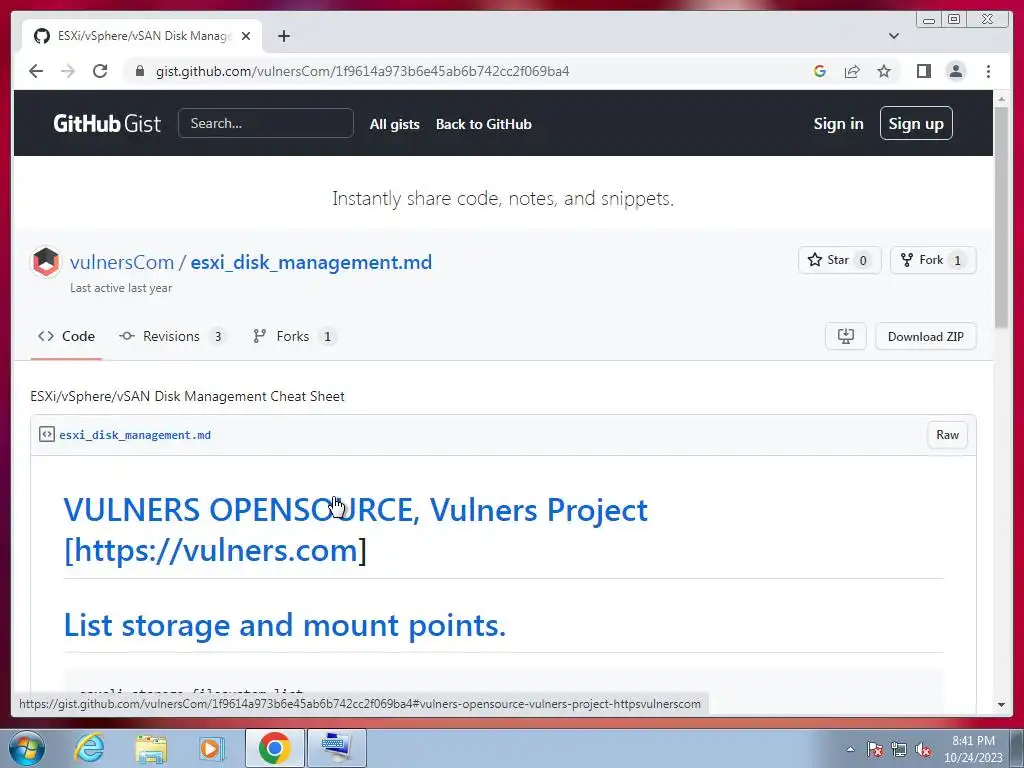The image size is (1024, 768).
Task: Open the clock showing 8:41 PM
Action: point(973,749)
